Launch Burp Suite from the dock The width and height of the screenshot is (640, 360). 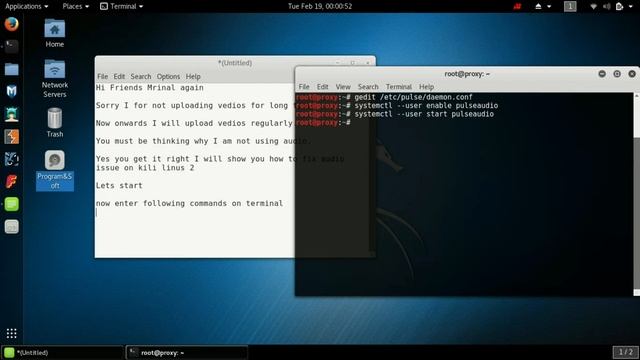(11, 137)
